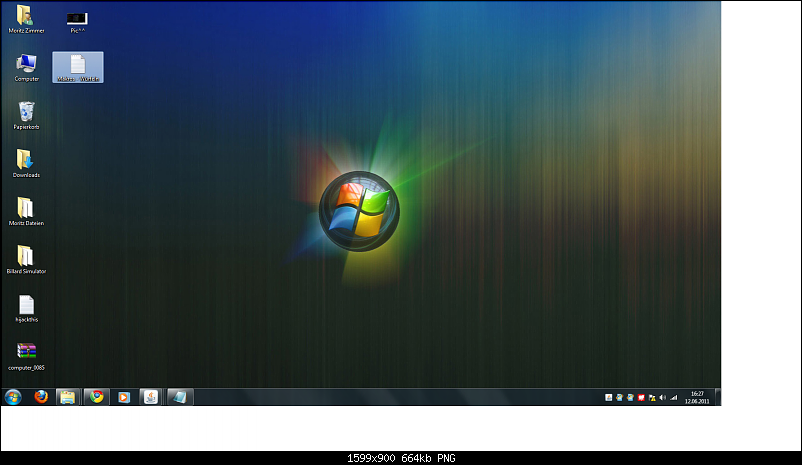Open Windows Explorer from the taskbar
Screen dimensions: 802x465
68,397
